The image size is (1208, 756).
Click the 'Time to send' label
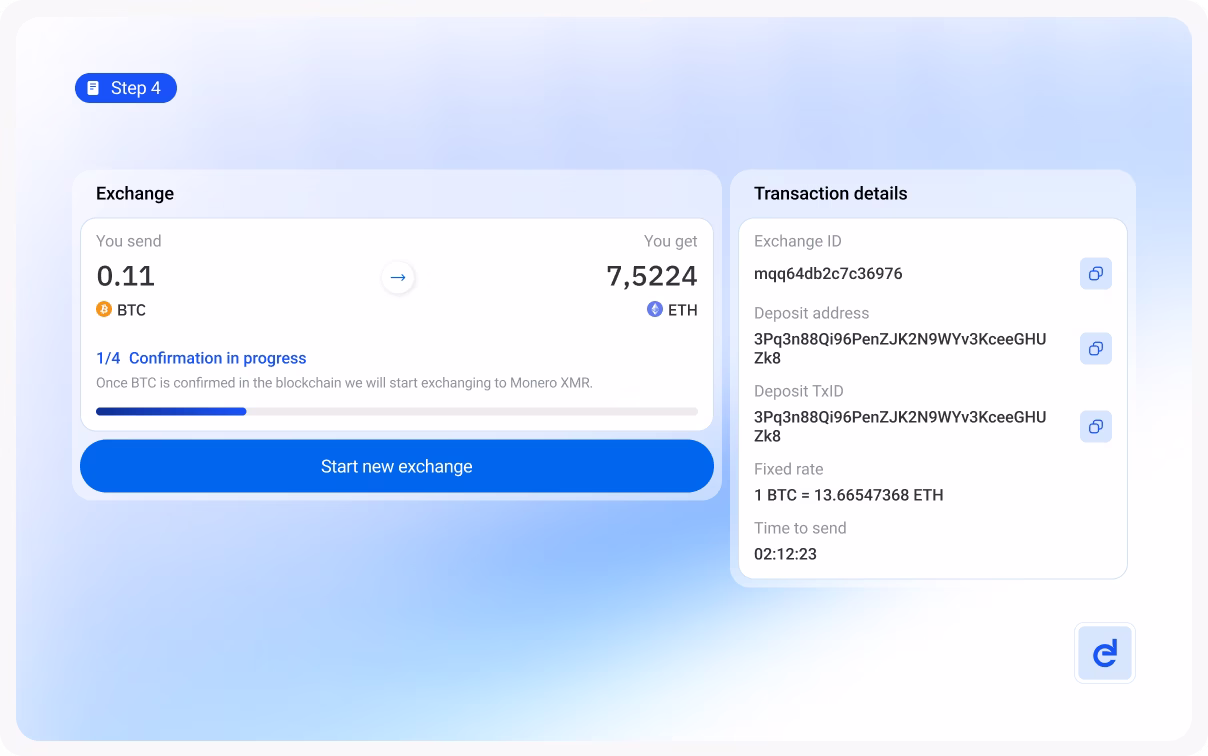pos(800,528)
